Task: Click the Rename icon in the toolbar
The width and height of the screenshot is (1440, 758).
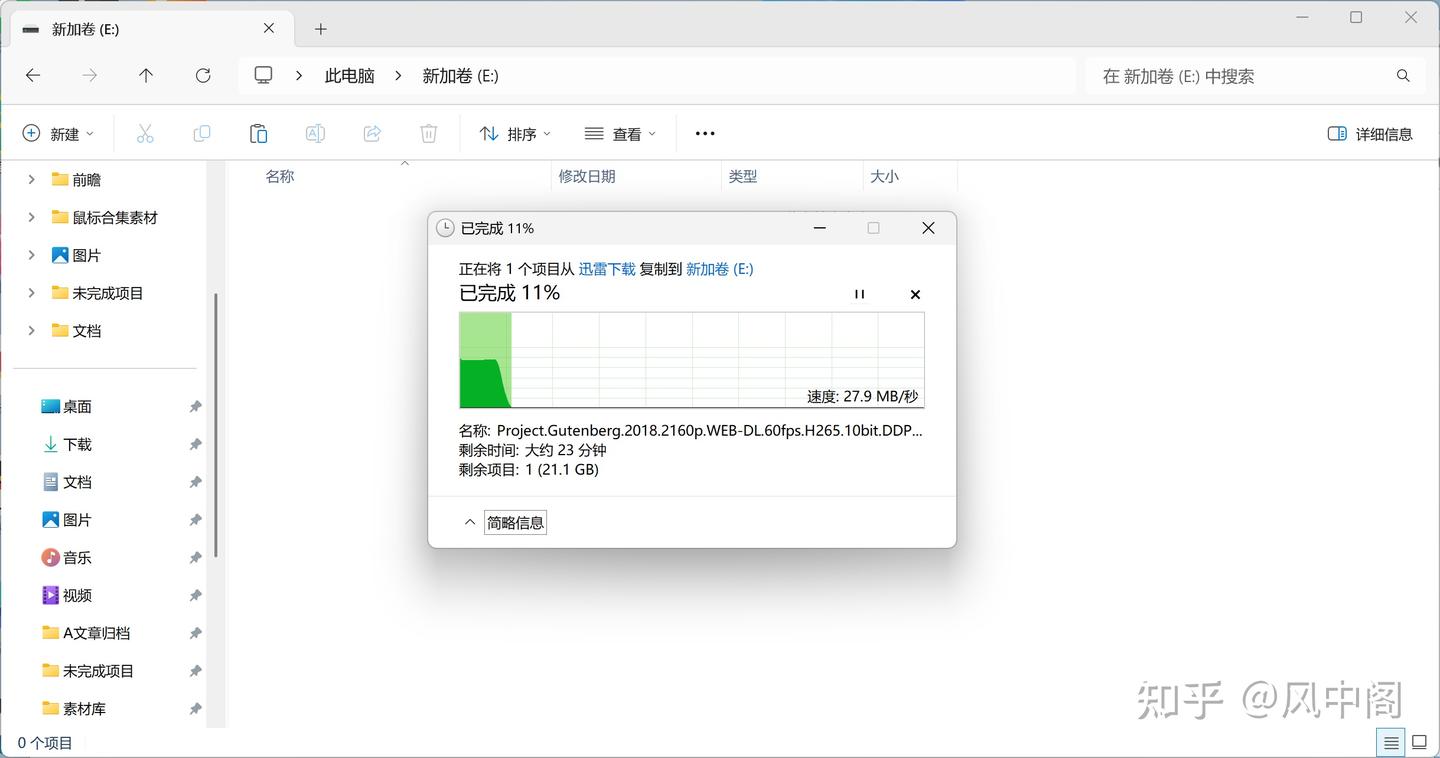Action: click(x=315, y=133)
